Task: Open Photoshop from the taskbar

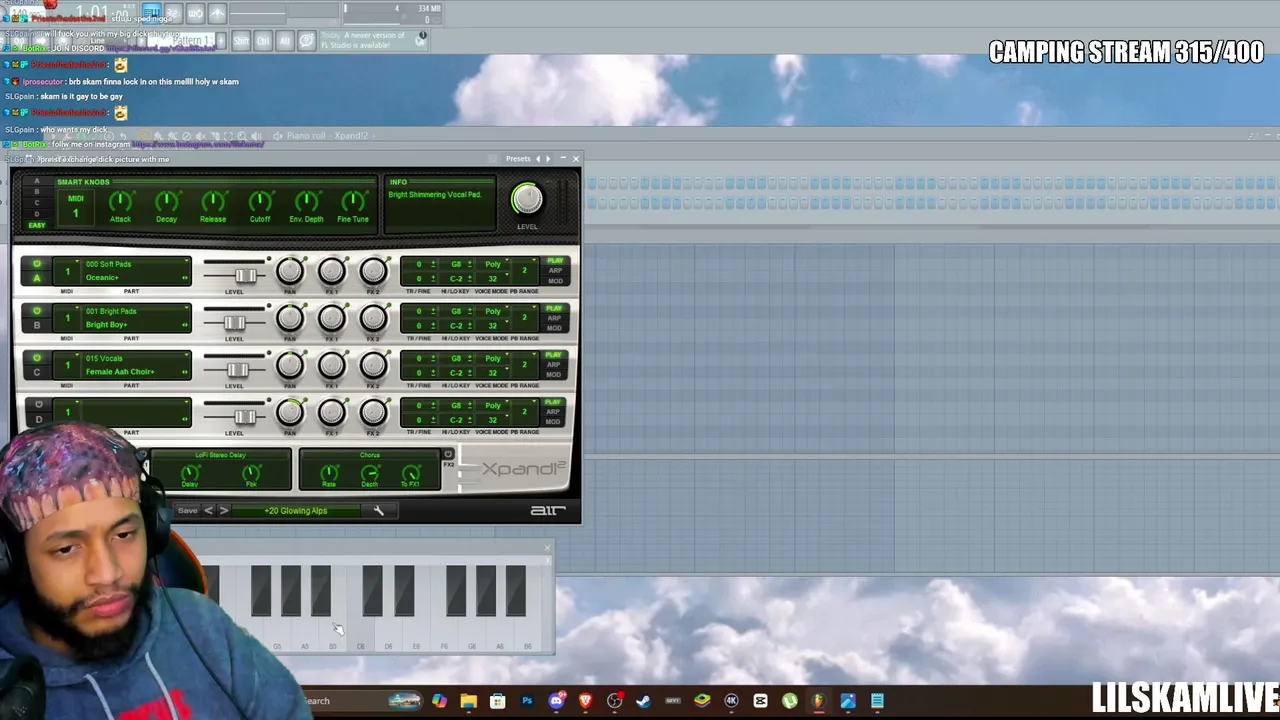Action: coord(527,701)
